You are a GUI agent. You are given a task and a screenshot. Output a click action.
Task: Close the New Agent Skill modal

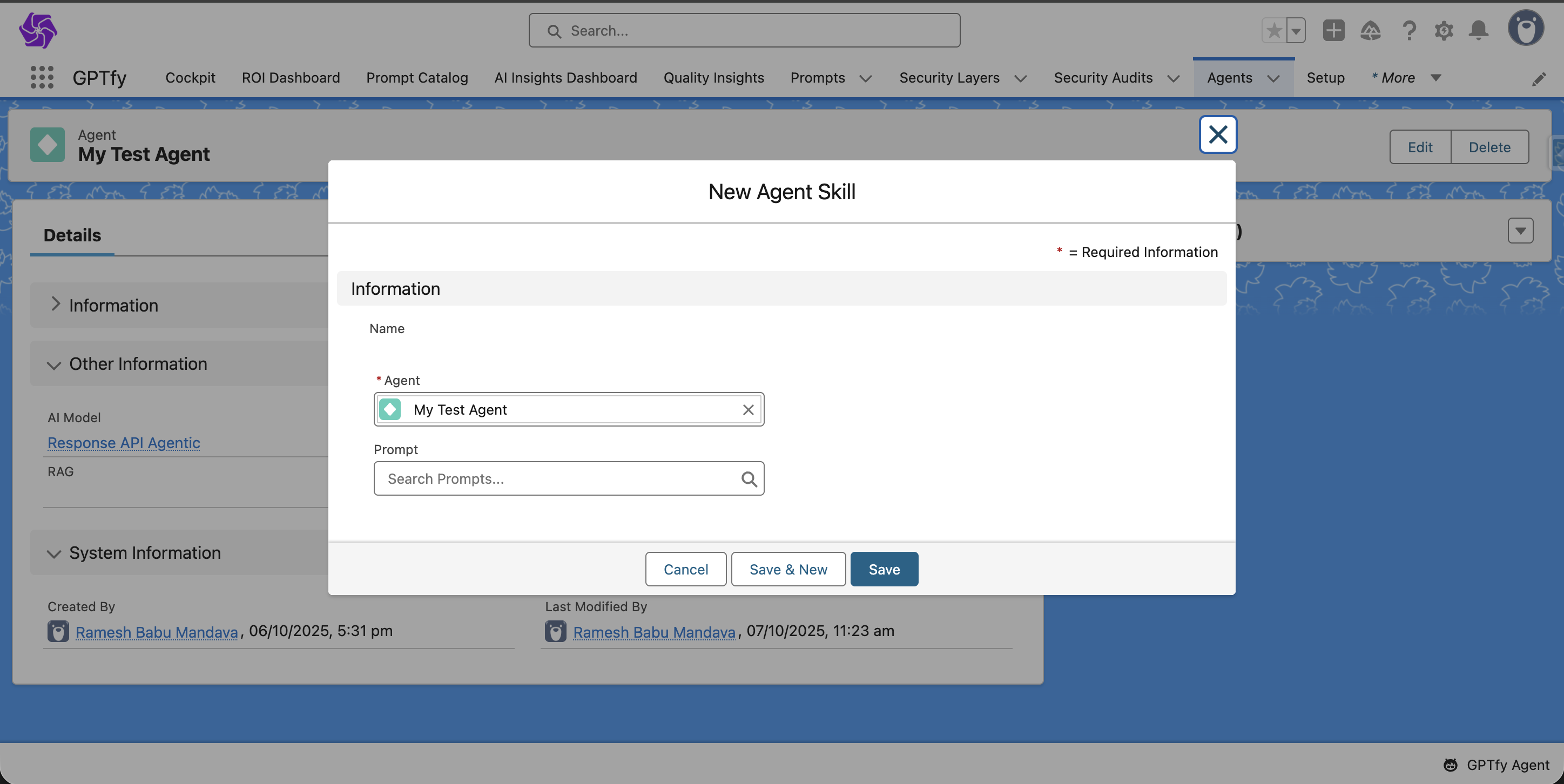pos(1217,134)
